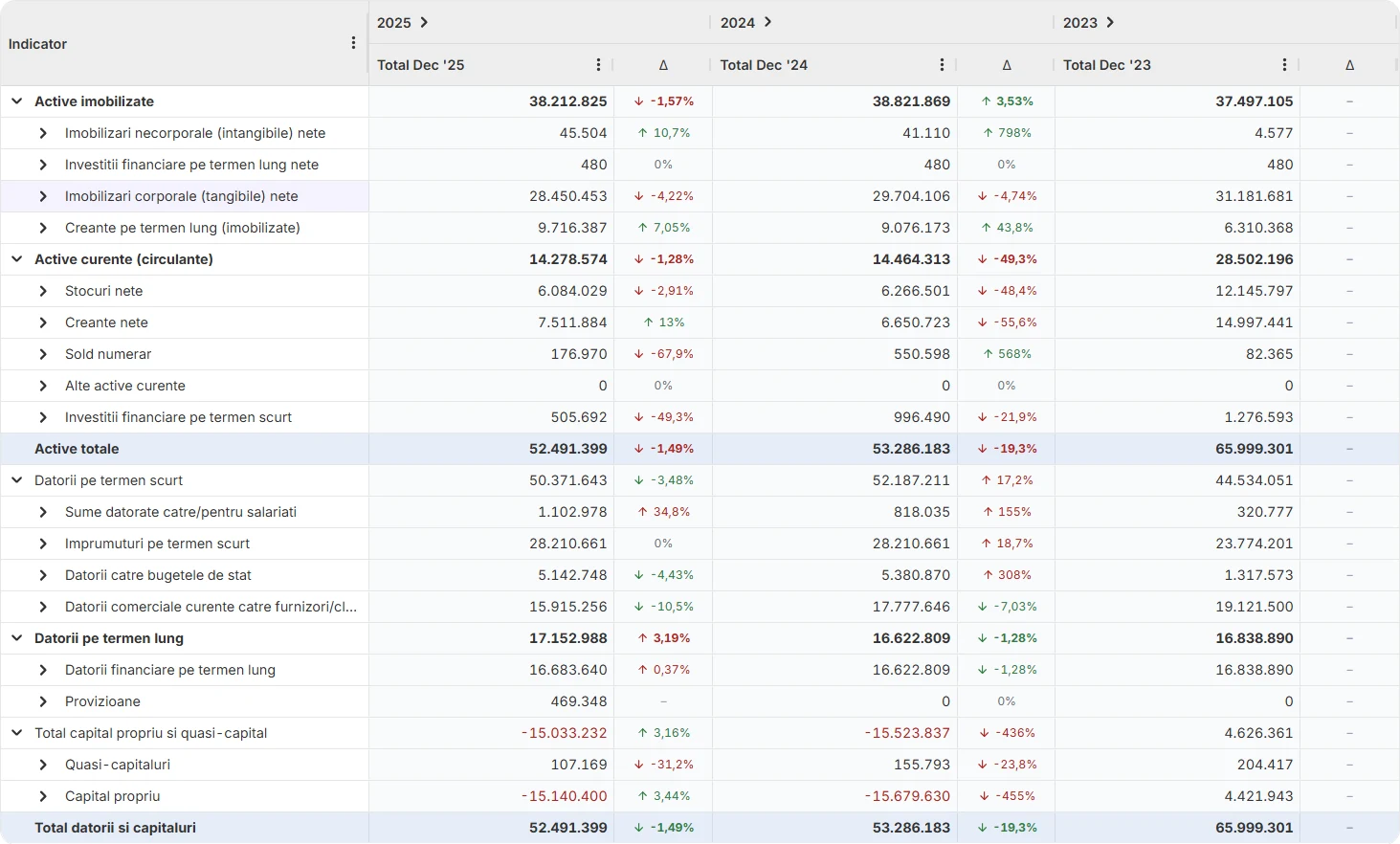The image size is (1400, 844).
Task: Expand the Capital propriu row
Action: click(x=43, y=796)
